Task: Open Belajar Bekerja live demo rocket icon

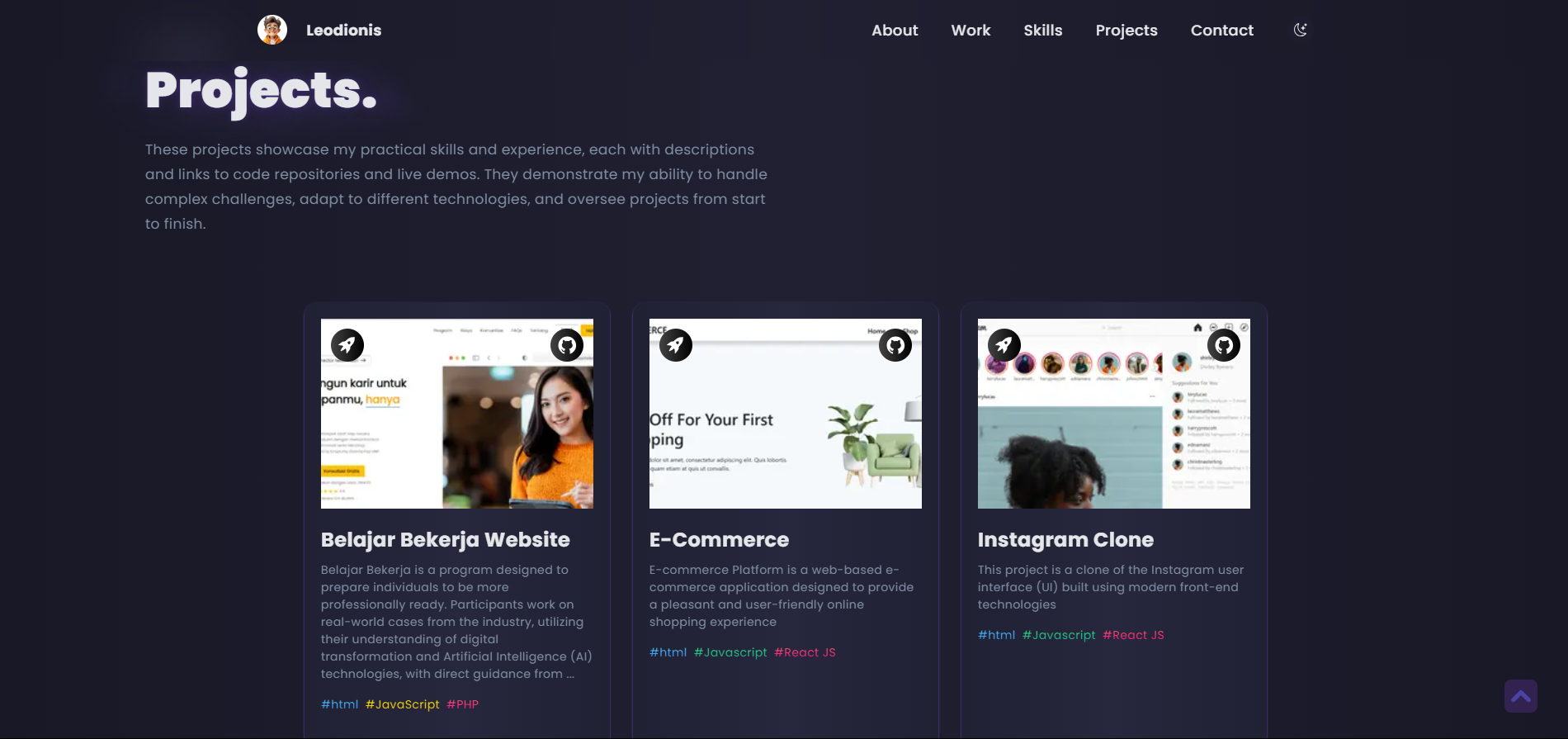Action: click(x=347, y=345)
